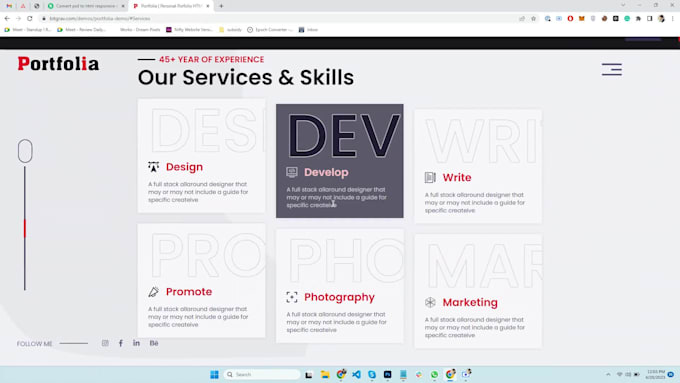Select the Promote card title
Image resolution: width=680 pixels, height=383 pixels.
[x=189, y=292]
